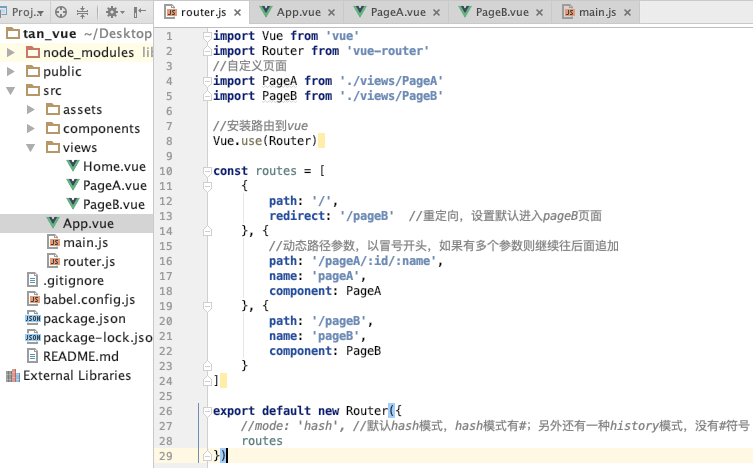Close the PageA.vue tab
This screenshot has width=753, height=468.
click(x=437, y=13)
